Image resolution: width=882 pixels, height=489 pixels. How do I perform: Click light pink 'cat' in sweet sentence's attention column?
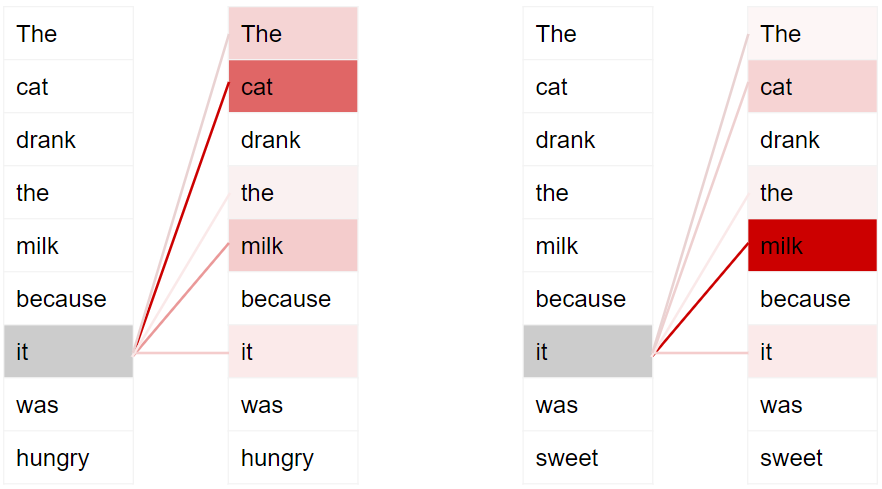[811, 87]
